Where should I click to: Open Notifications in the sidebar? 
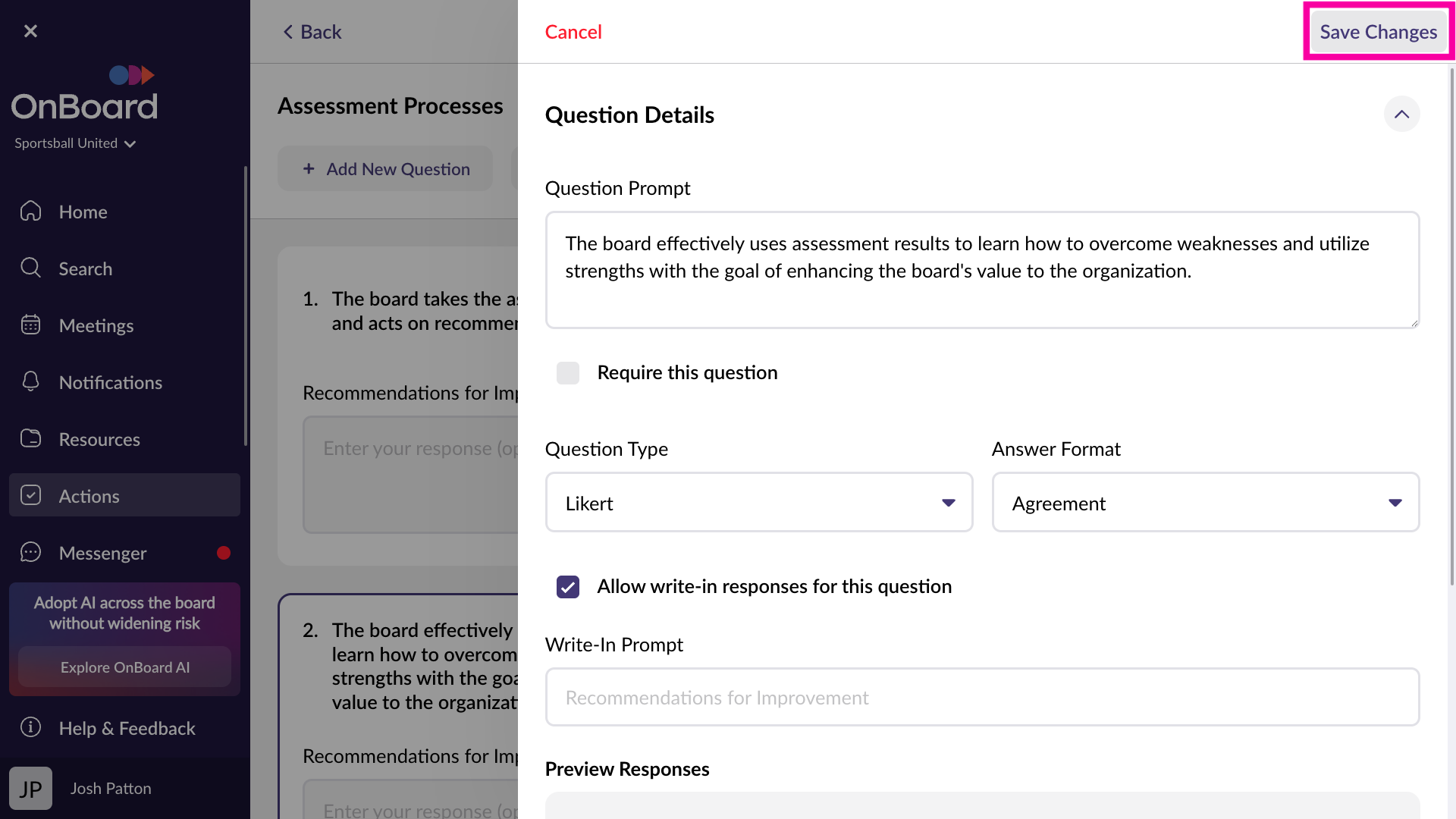click(124, 382)
